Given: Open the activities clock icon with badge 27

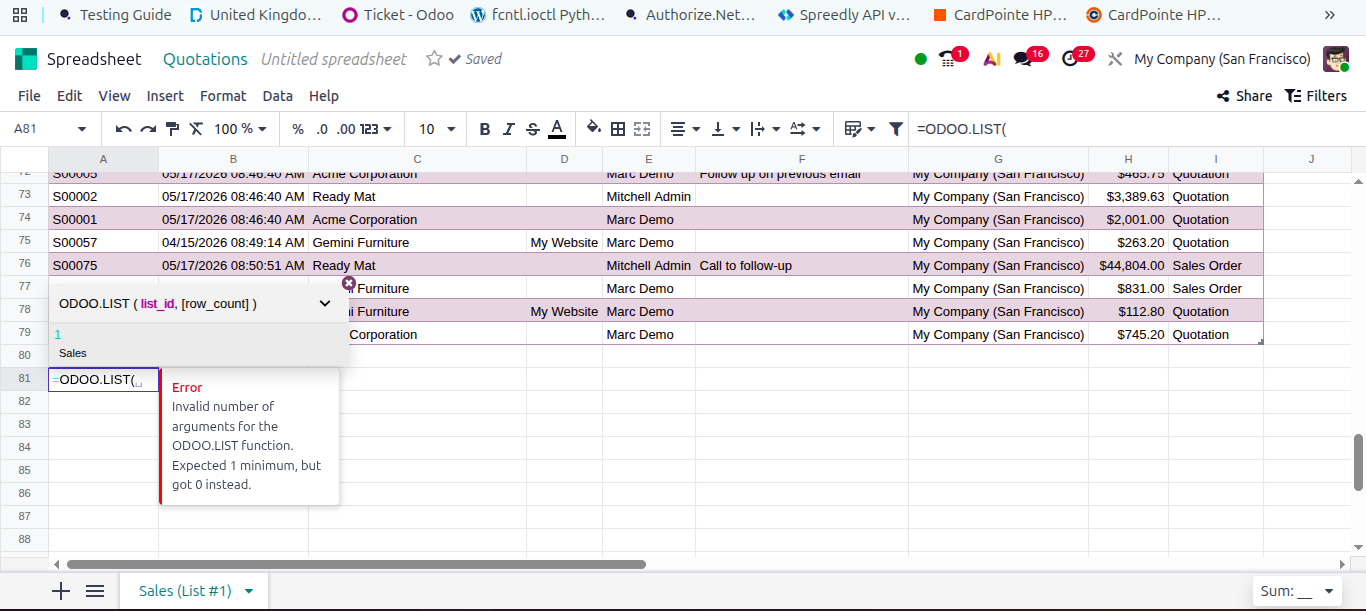Looking at the screenshot, I should pos(1070,59).
